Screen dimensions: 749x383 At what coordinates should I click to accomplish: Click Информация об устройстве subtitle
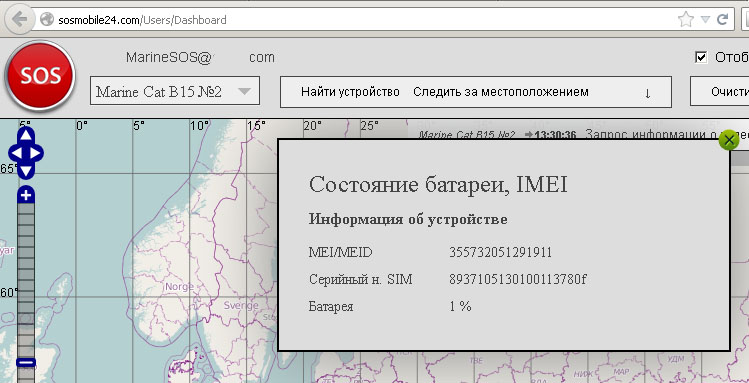pyautogui.click(x=408, y=219)
